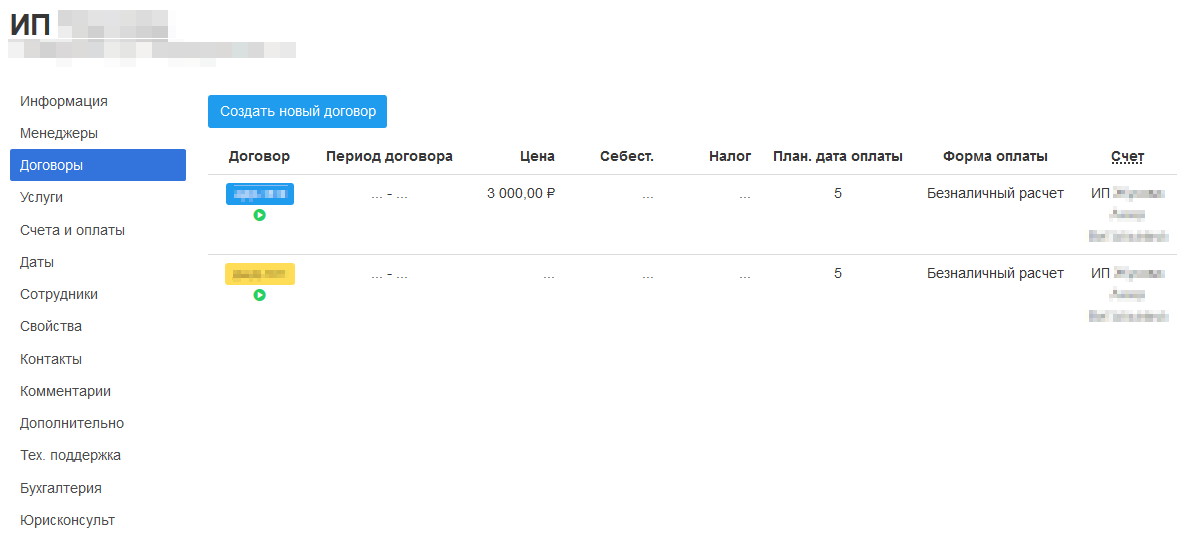Viewport: 1188px width, 548px height.
Task: Click green play icon under yellow contract
Action: [259, 295]
